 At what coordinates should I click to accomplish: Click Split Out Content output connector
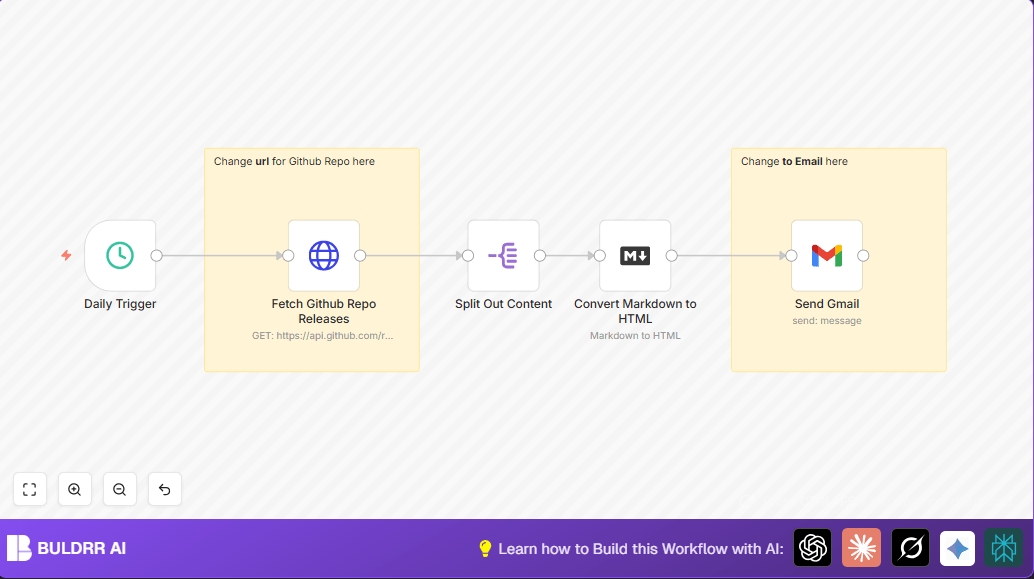539,256
